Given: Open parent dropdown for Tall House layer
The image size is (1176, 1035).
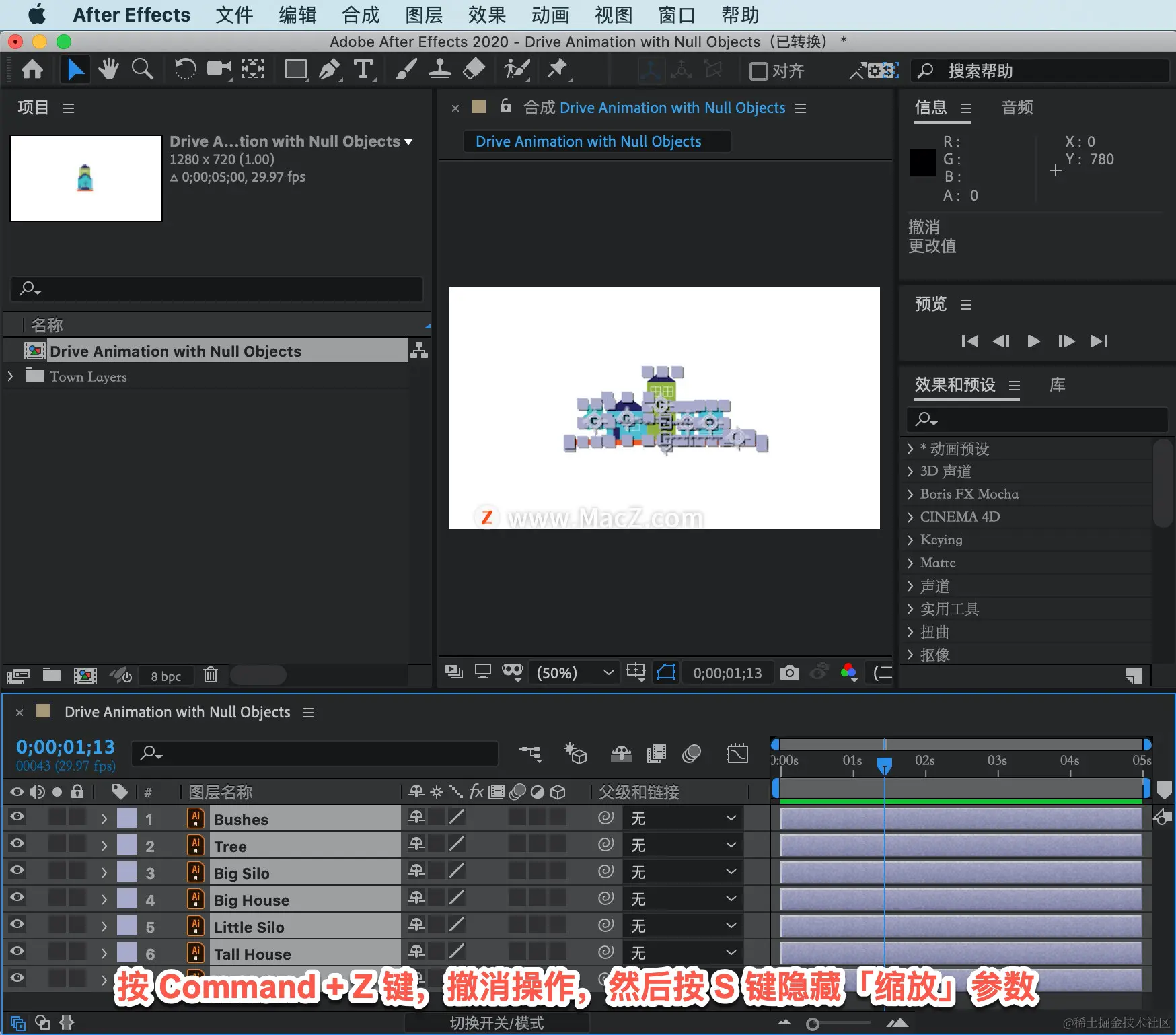Looking at the screenshot, I should [684, 953].
